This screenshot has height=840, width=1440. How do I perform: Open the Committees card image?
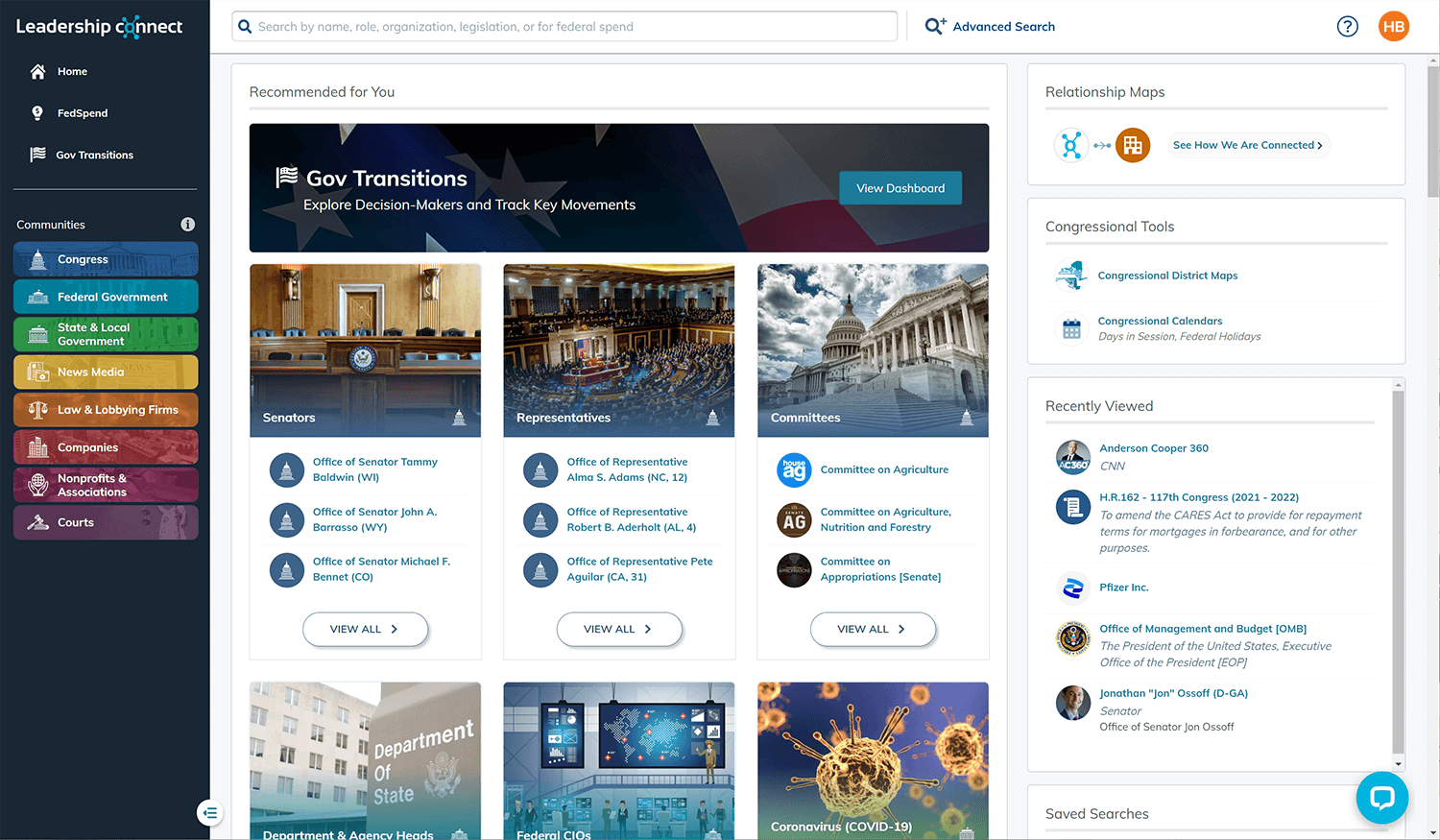point(873,350)
